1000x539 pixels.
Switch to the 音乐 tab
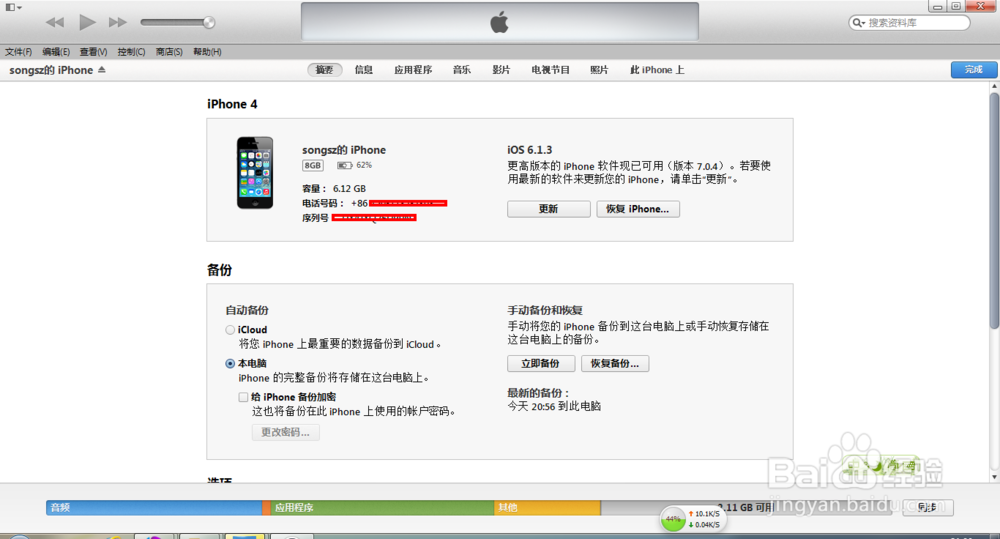pos(462,70)
